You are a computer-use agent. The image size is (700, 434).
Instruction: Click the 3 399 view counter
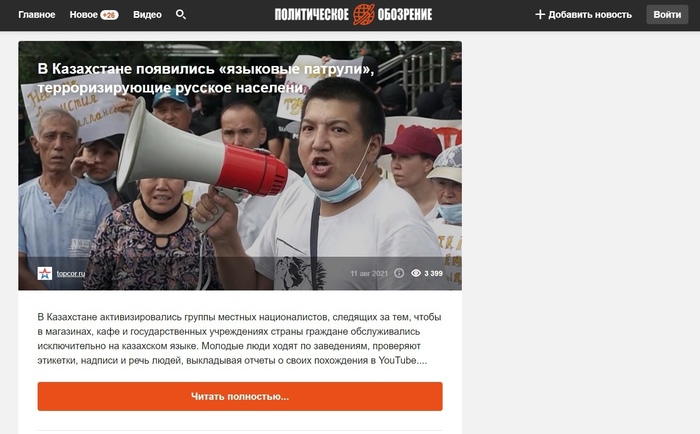click(433, 273)
